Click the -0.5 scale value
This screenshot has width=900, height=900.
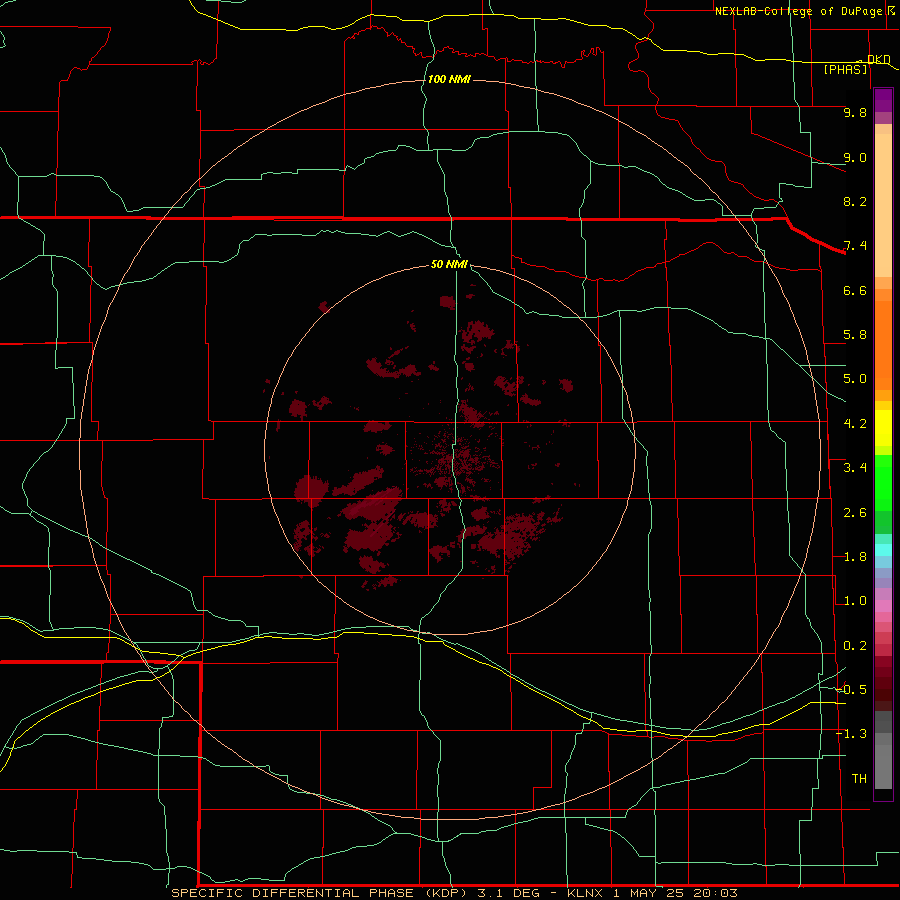(852, 689)
